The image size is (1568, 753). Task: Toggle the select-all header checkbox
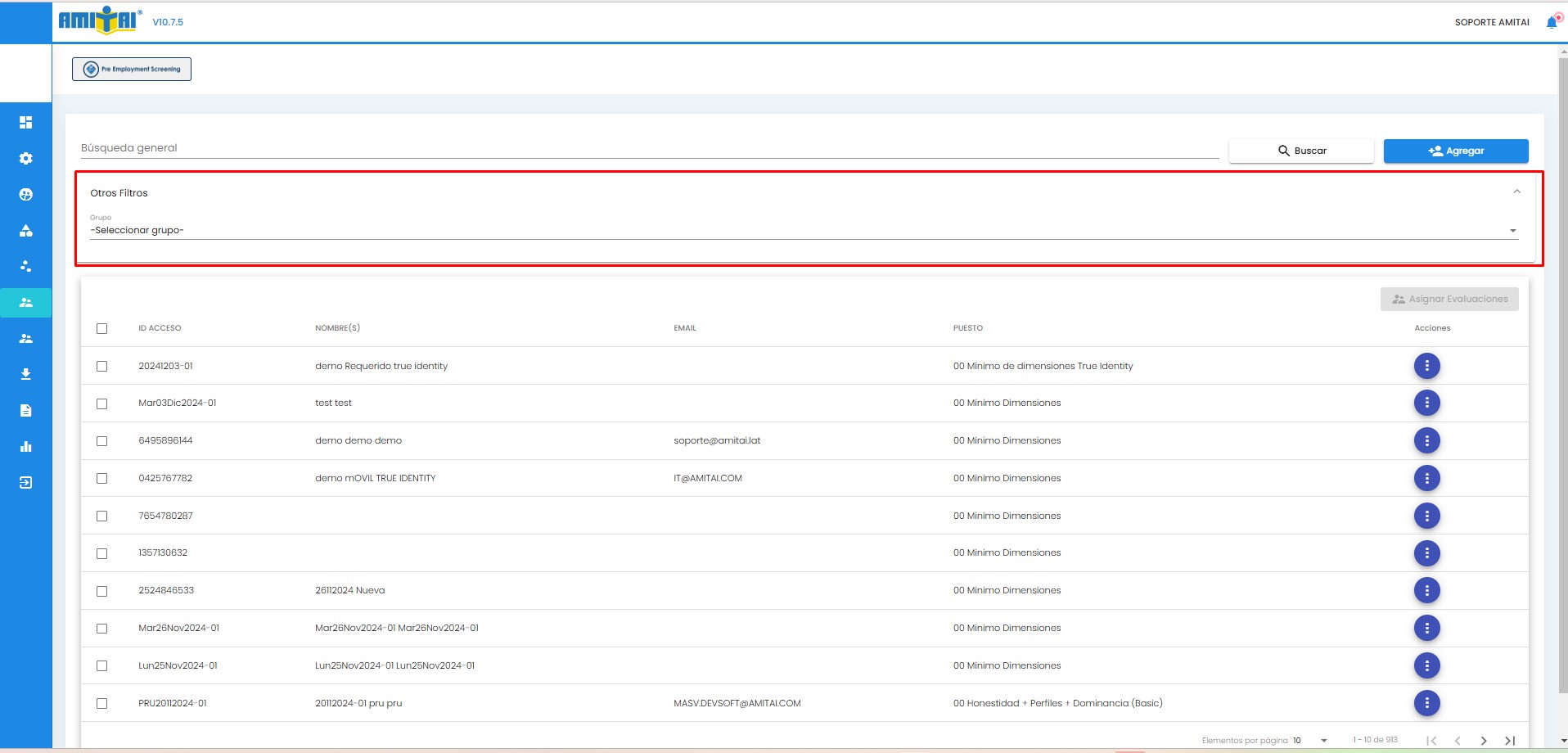coord(102,328)
